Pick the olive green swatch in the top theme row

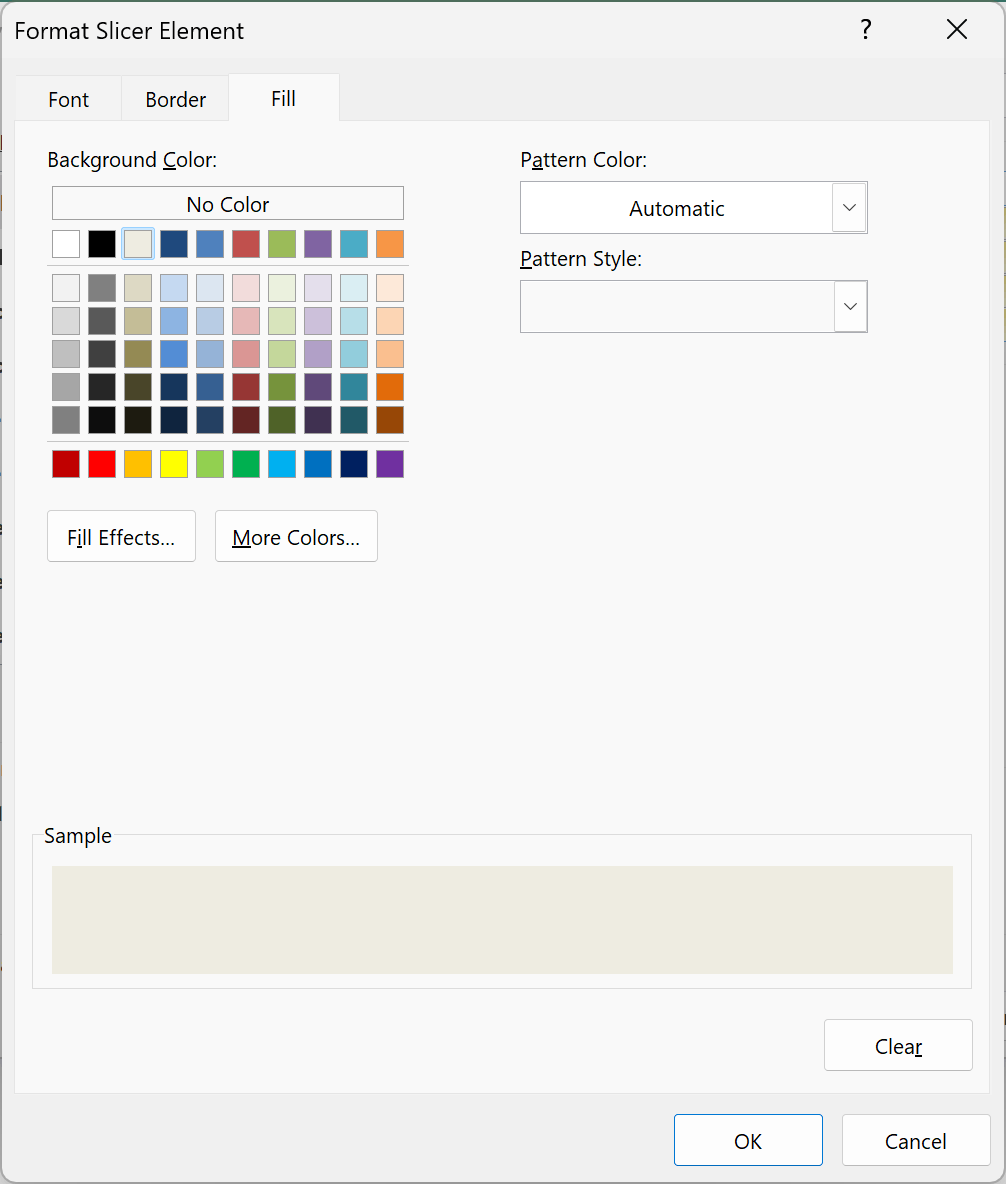(x=282, y=244)
